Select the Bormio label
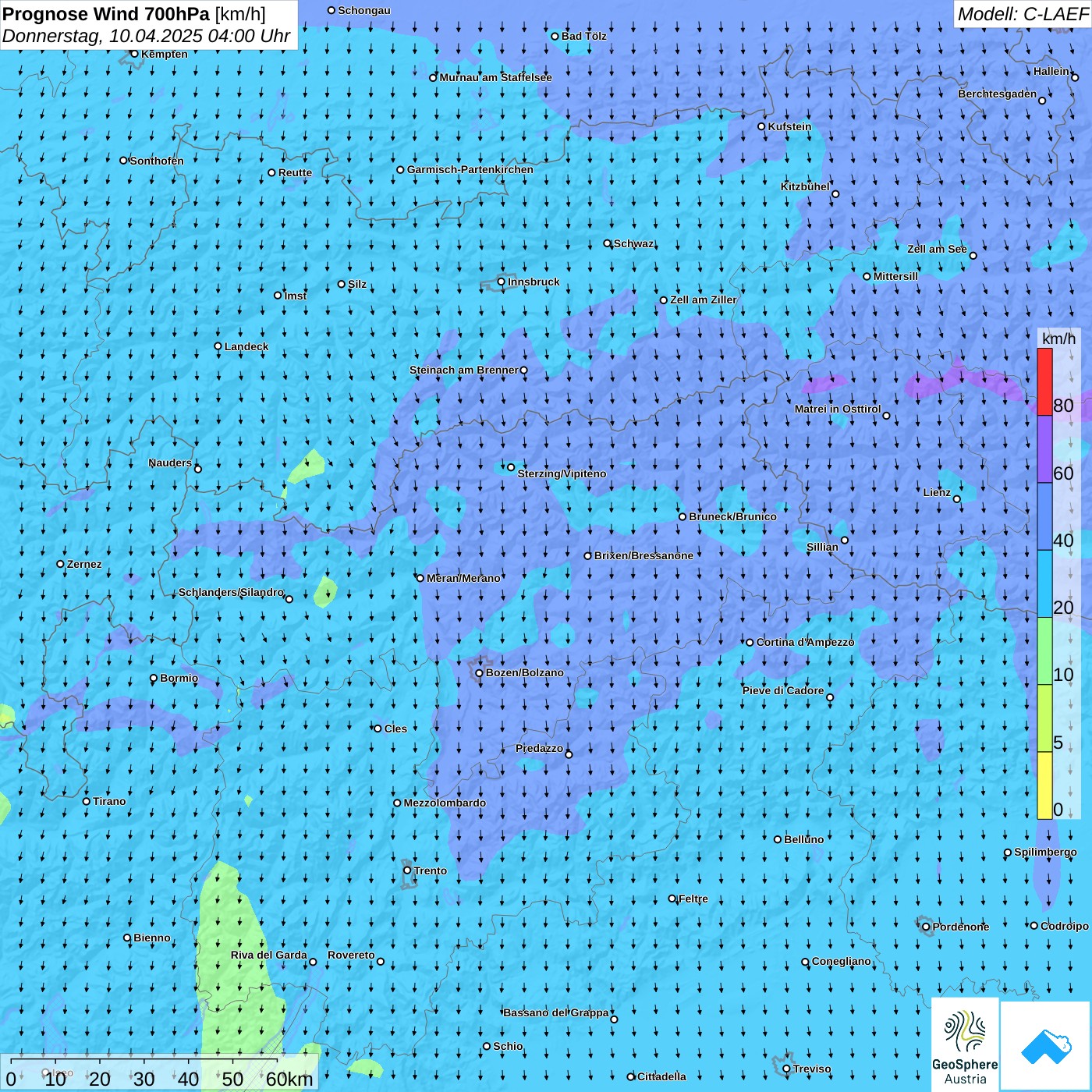1092x1092 pixels. tap(179, 678)
